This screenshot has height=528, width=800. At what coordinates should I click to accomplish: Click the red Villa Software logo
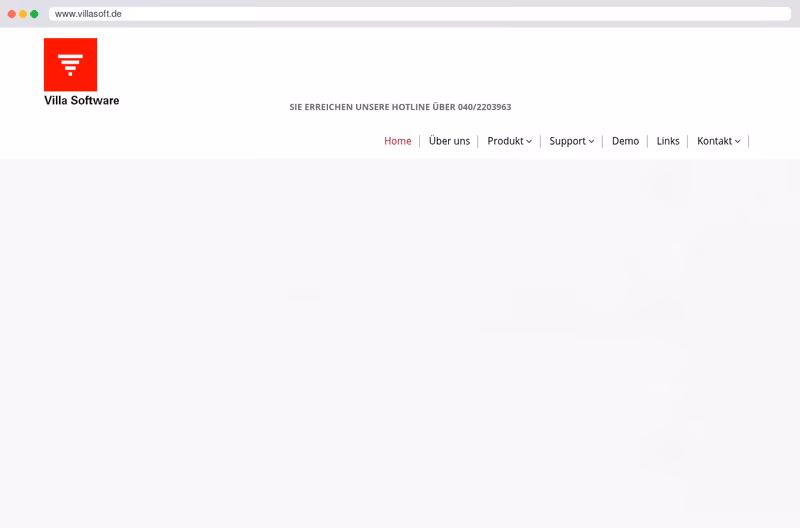(x=70, y=64)
